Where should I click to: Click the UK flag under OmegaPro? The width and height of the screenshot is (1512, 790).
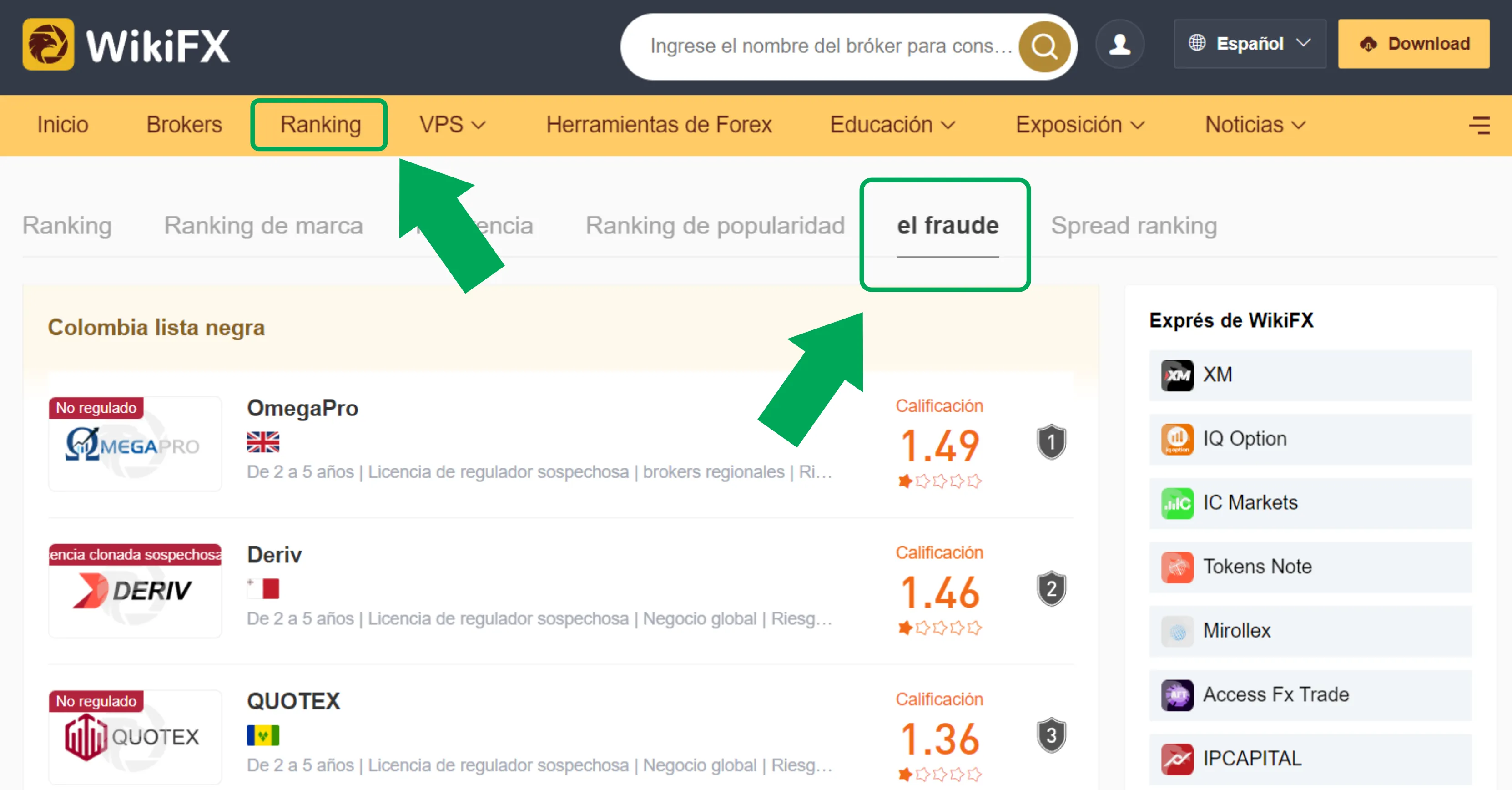(x=263, y=442)
